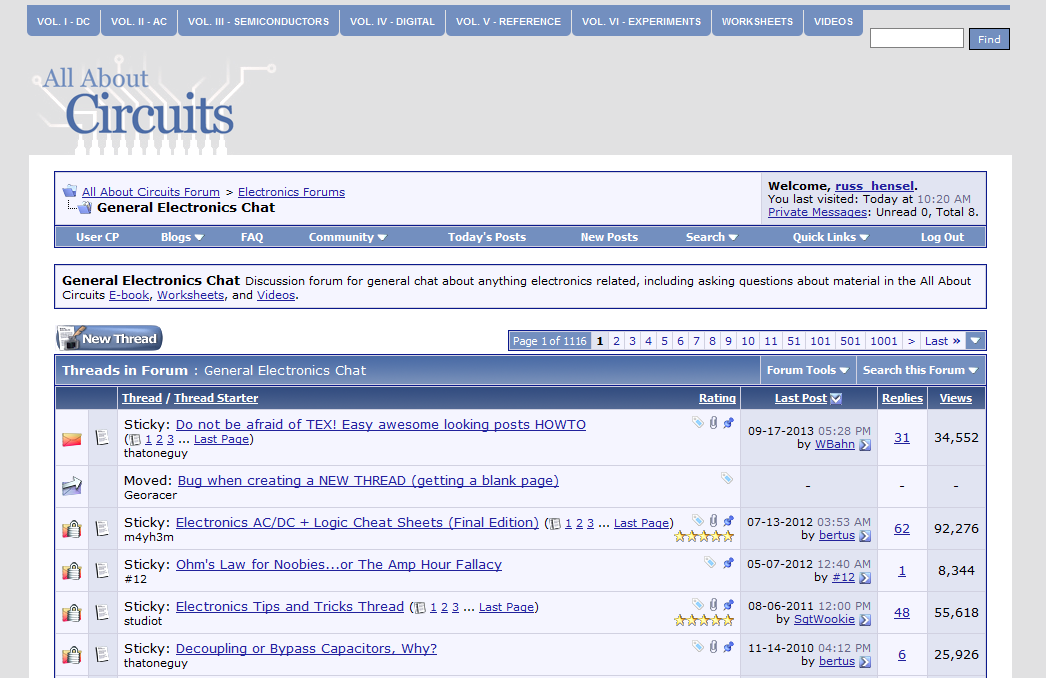Viewport: 1046px width, 678px height.
Task: Open User CP menu item
Action: (97, 237)
